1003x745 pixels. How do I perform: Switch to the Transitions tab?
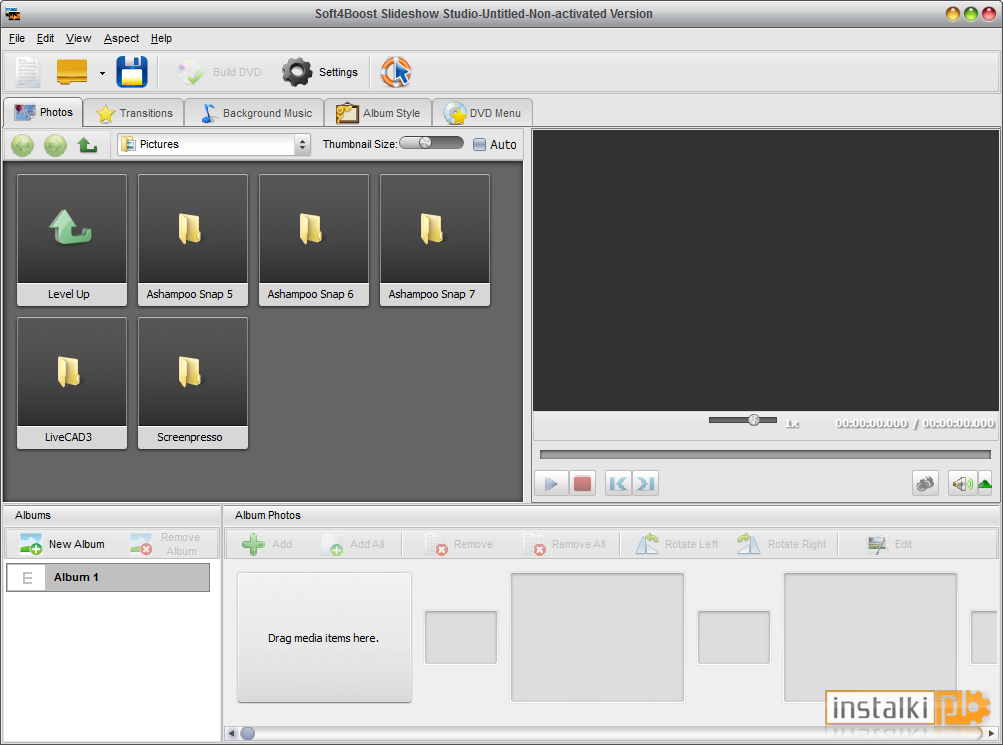click(134, 113)
